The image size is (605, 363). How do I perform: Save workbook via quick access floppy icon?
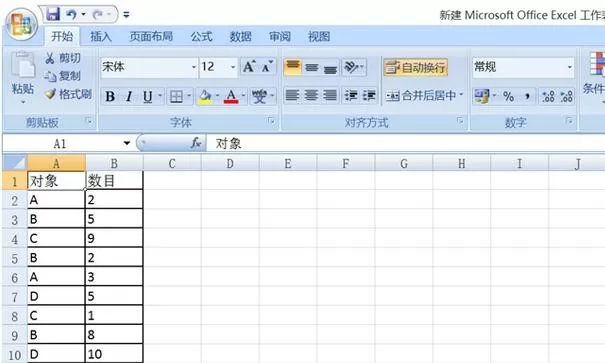click(53, 15)
